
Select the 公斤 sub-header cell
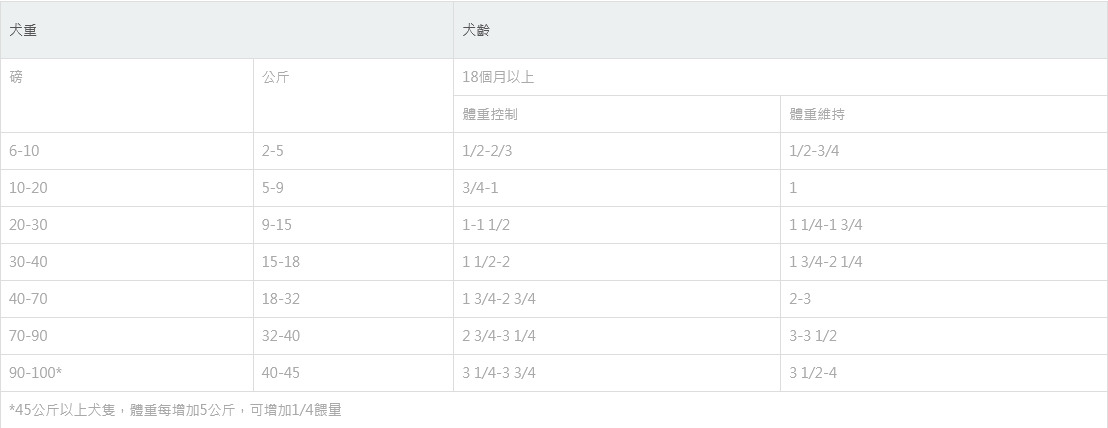tap(276, 77)
